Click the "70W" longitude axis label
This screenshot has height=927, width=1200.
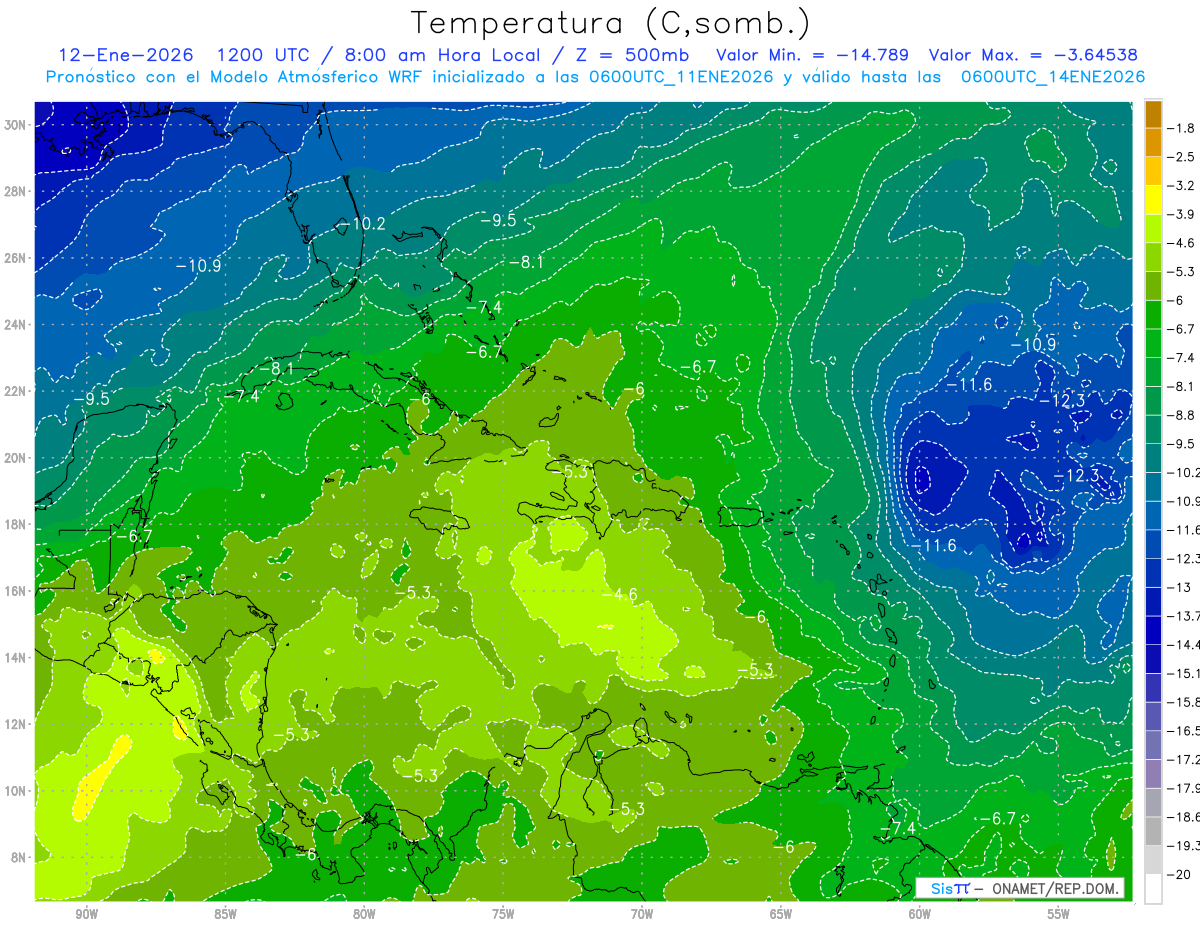pos(642,914)
